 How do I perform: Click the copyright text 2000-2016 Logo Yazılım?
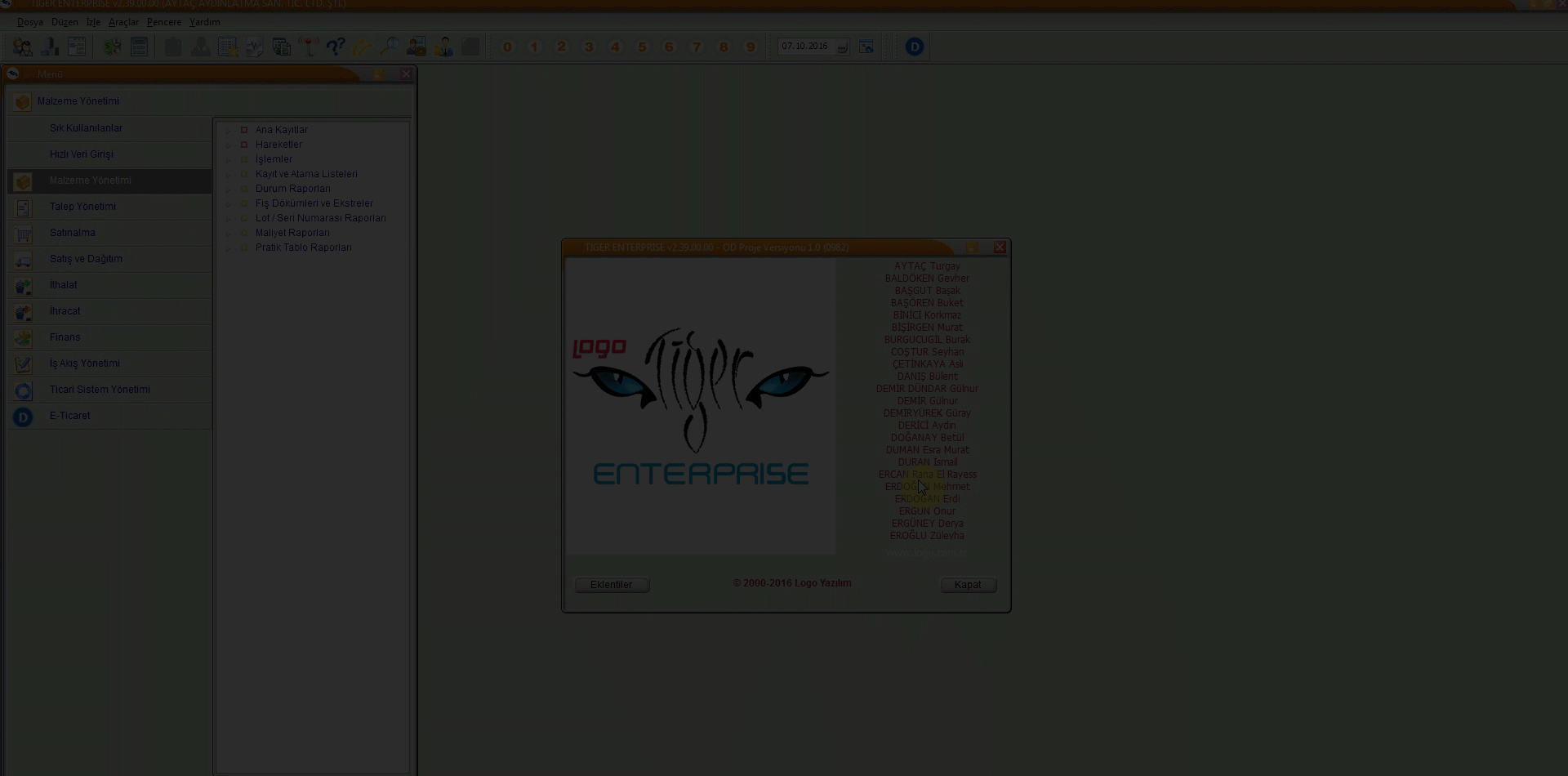(792, 583)
